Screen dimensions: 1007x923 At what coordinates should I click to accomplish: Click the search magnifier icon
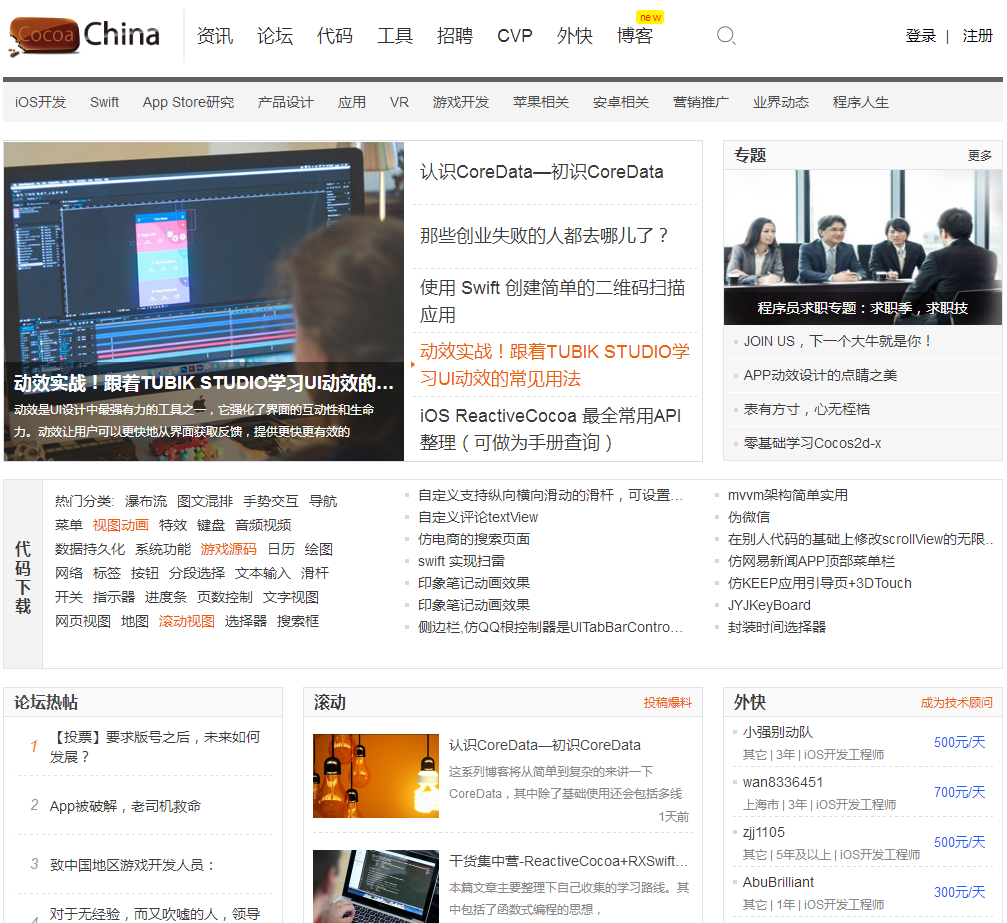click(726, 36)
